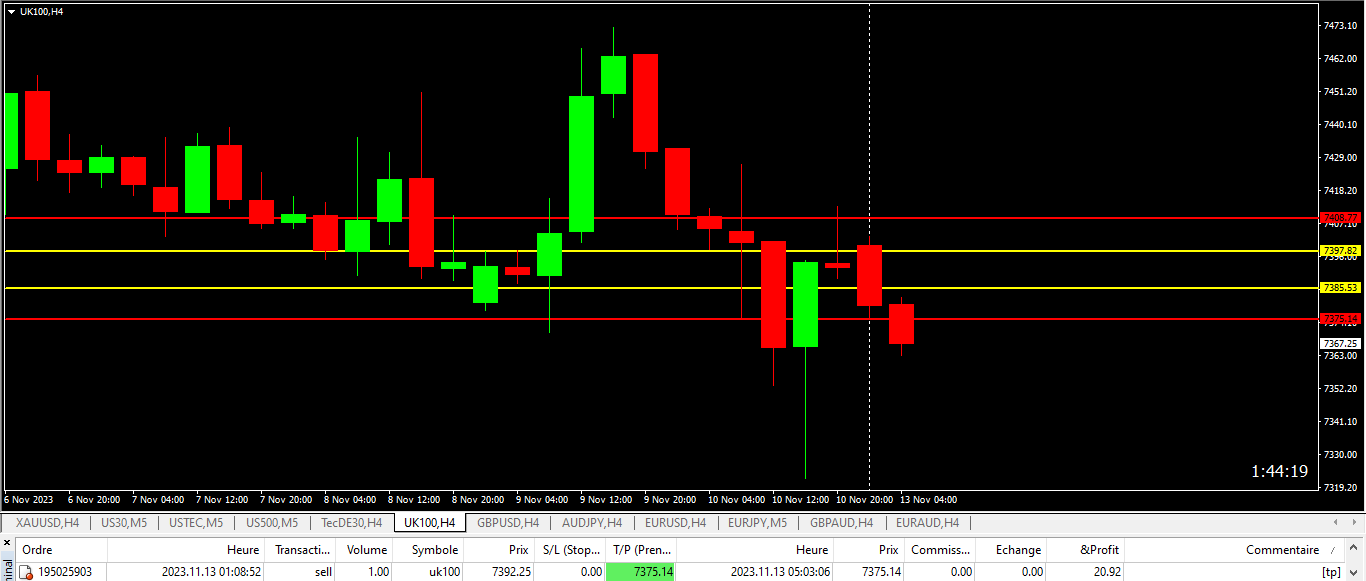Select the red 7375.14 price level label
This screenshot has width=1366, height=581.
point(1340,319)
